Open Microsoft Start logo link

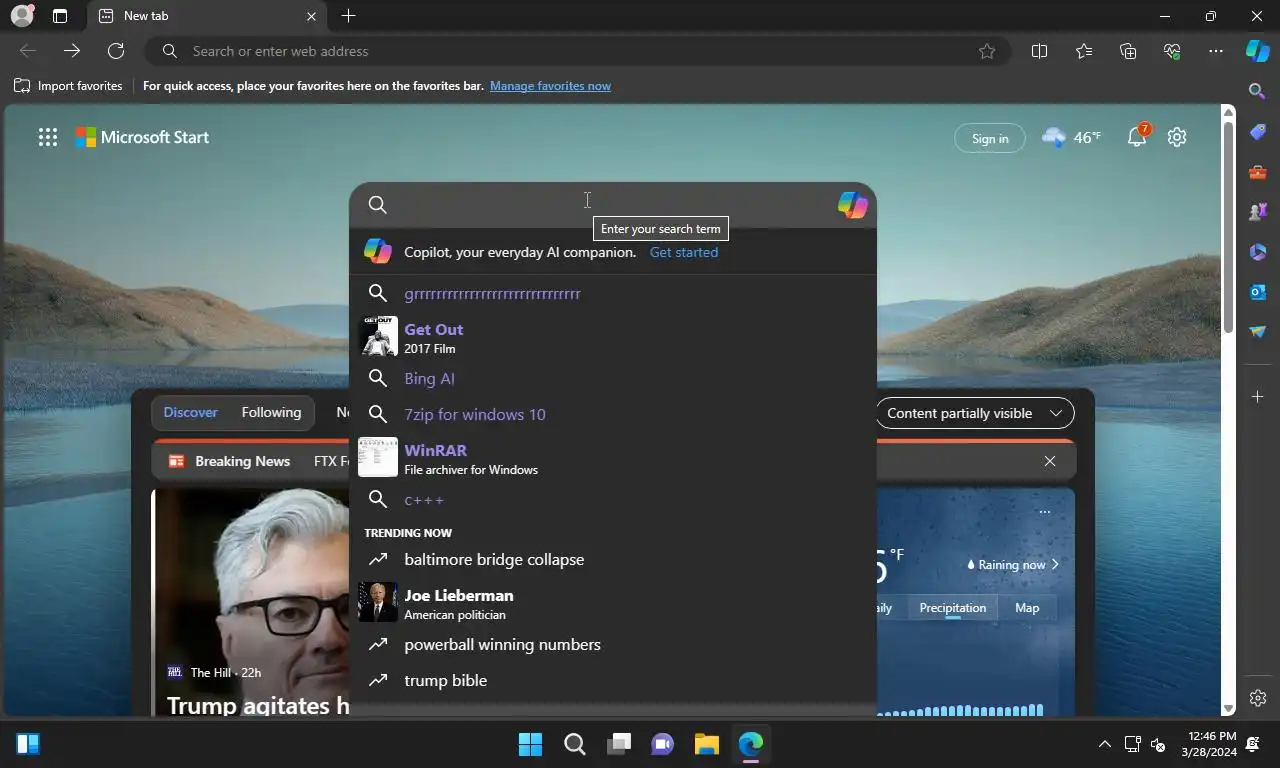click(142, 137)
